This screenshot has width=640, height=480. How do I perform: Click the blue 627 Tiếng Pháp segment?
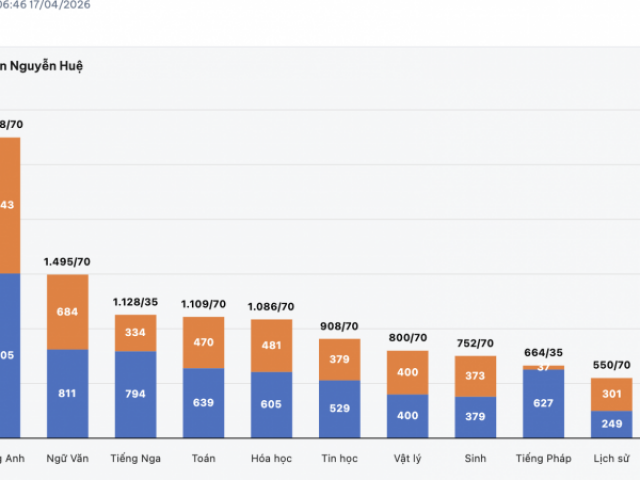(543, 404)
